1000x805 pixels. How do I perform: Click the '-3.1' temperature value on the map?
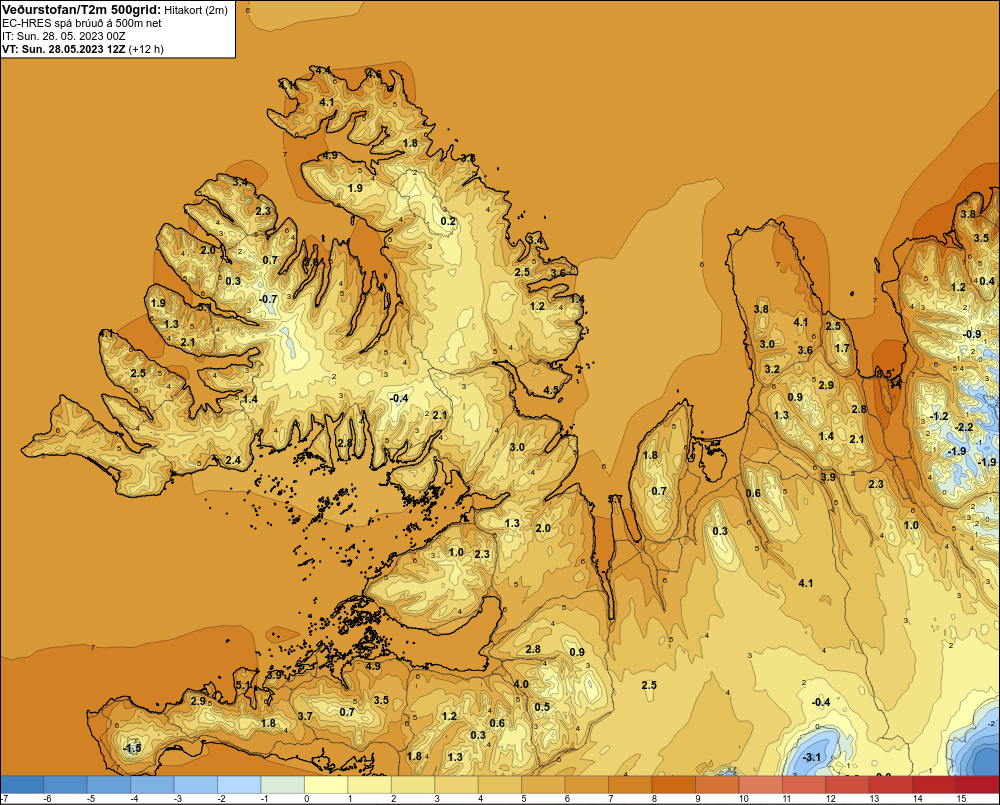[812, 757]
